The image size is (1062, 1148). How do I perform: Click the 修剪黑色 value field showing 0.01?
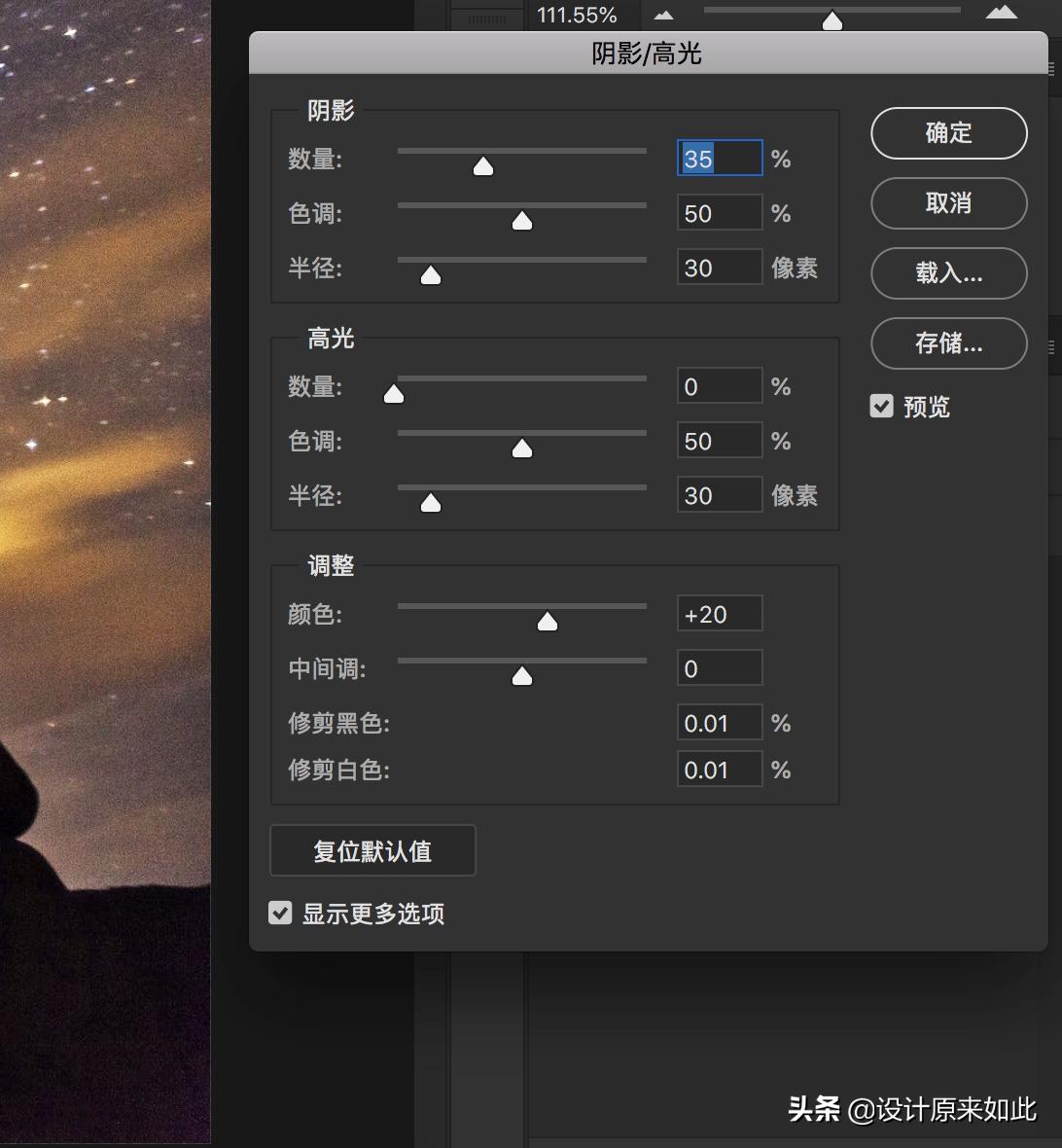(719, 722)
